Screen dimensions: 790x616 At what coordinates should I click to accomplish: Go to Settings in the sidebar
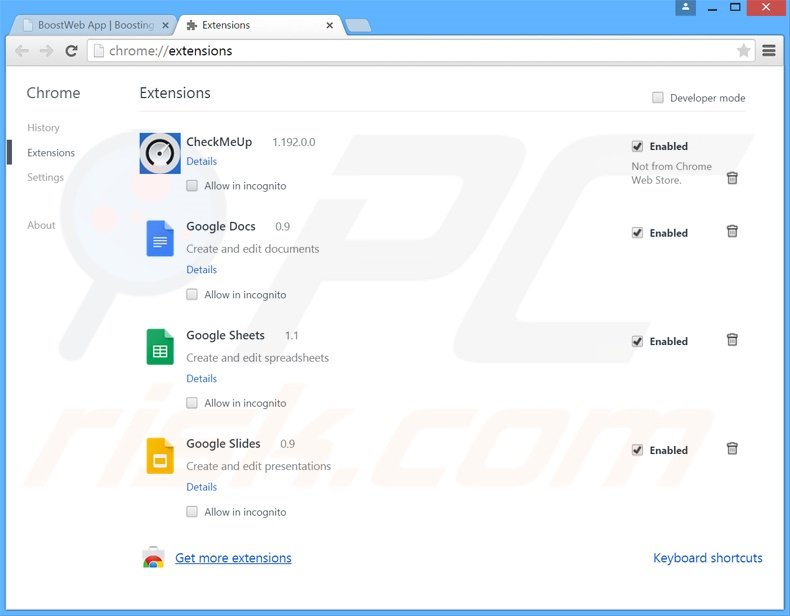45,177
